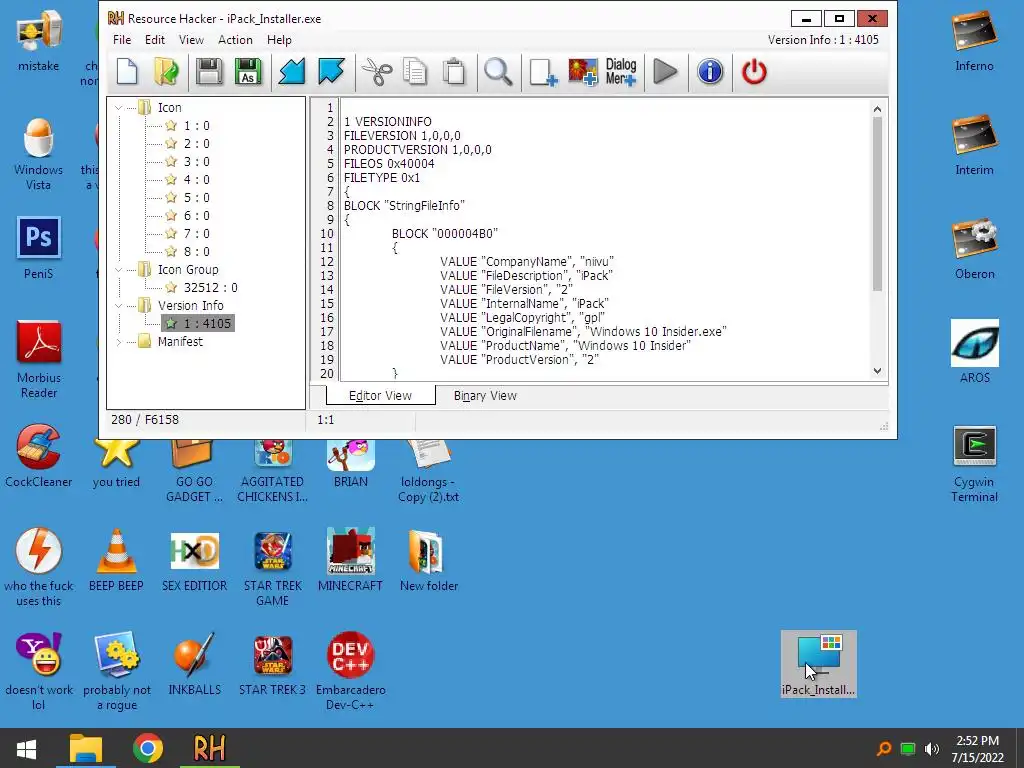Click the Paste clipboard icon
The height and width of the screenshot is (768, 1024).
(454, 72)
